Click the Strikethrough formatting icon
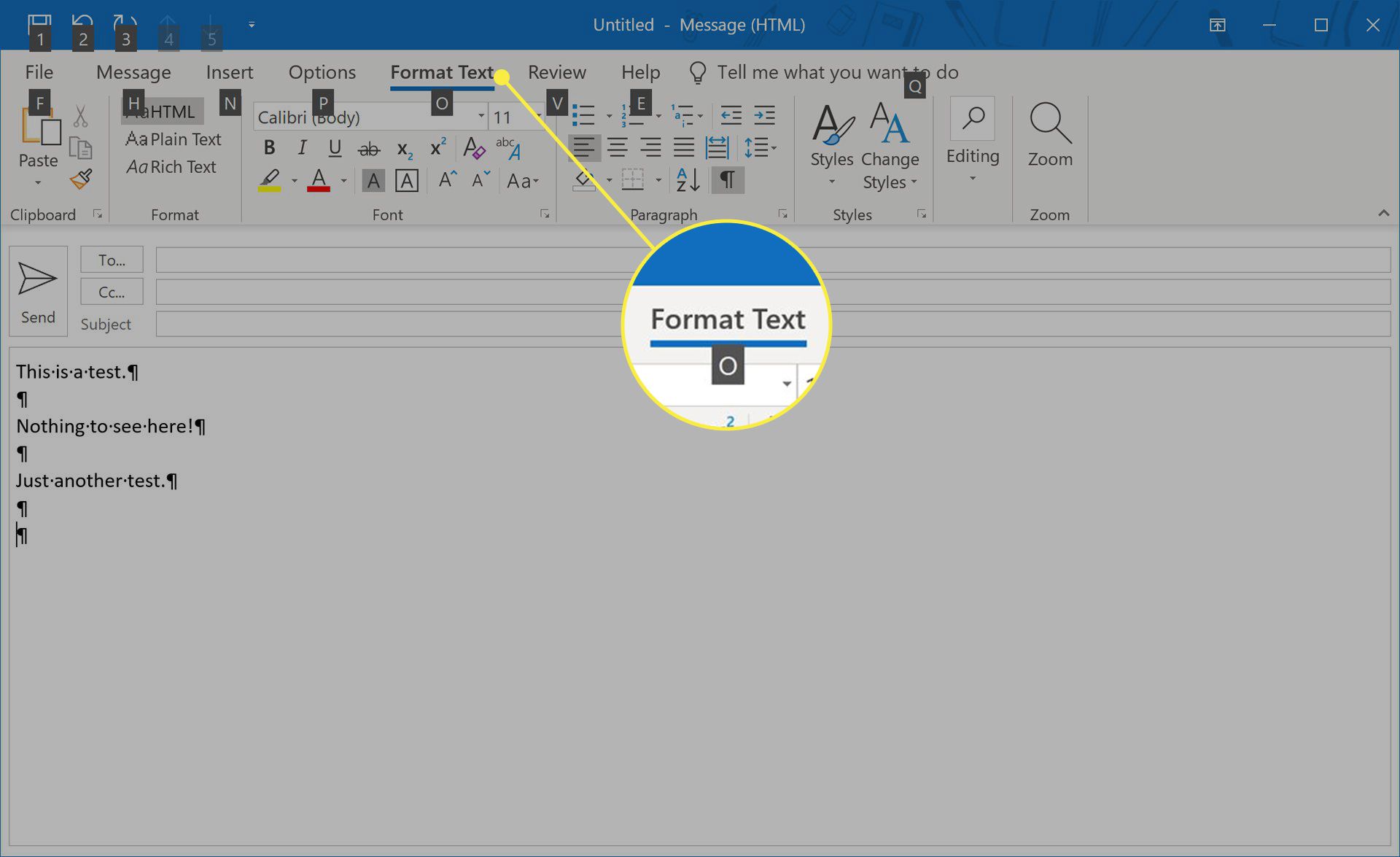This screenshot has width=1400, height=857. (368, 148)
